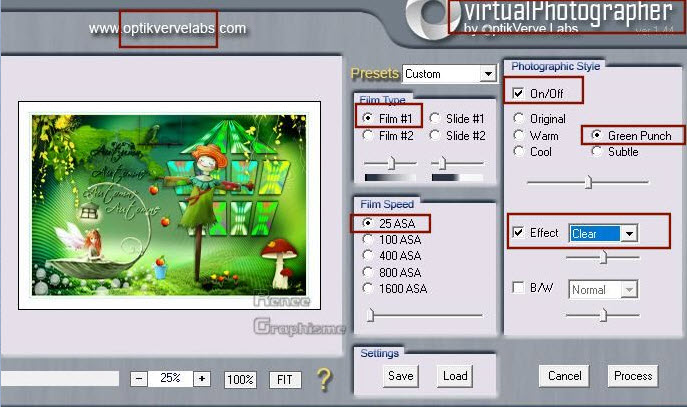Click the 25% zoom value field
This screenshot has width=687, height=407.
[x=170, y=379]
